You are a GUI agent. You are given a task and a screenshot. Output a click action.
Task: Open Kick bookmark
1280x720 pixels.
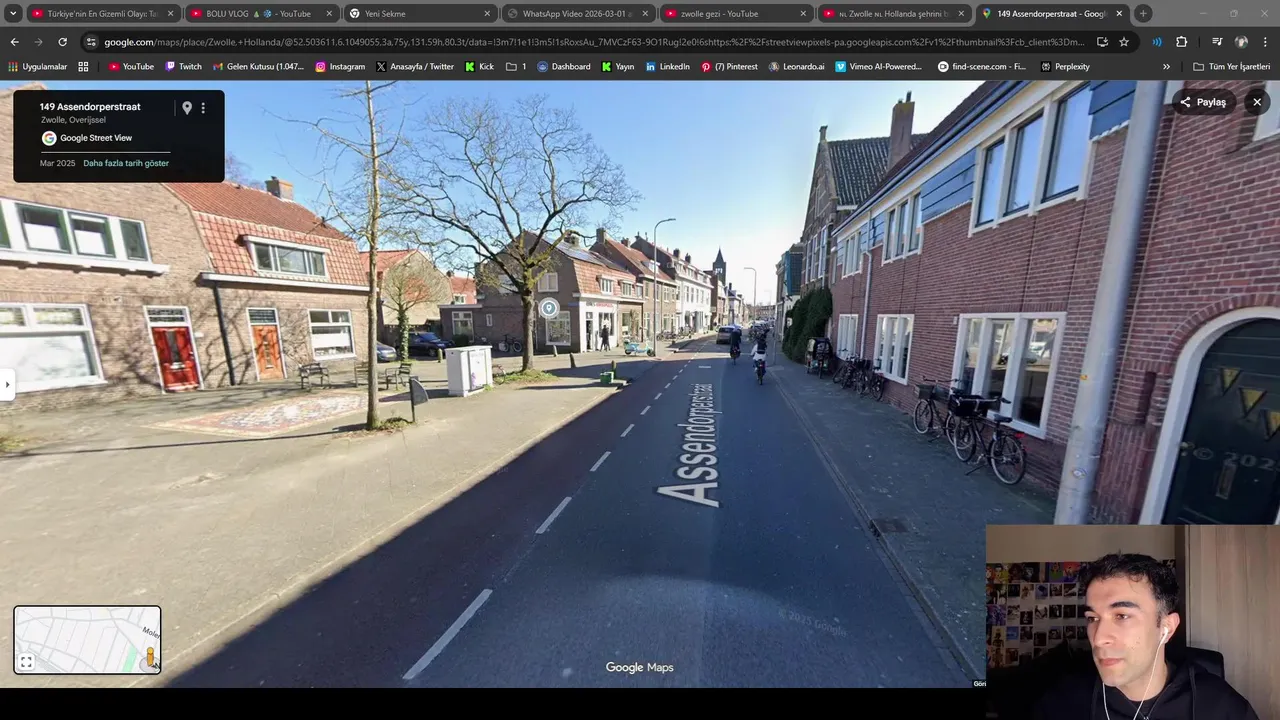(479, 66)
